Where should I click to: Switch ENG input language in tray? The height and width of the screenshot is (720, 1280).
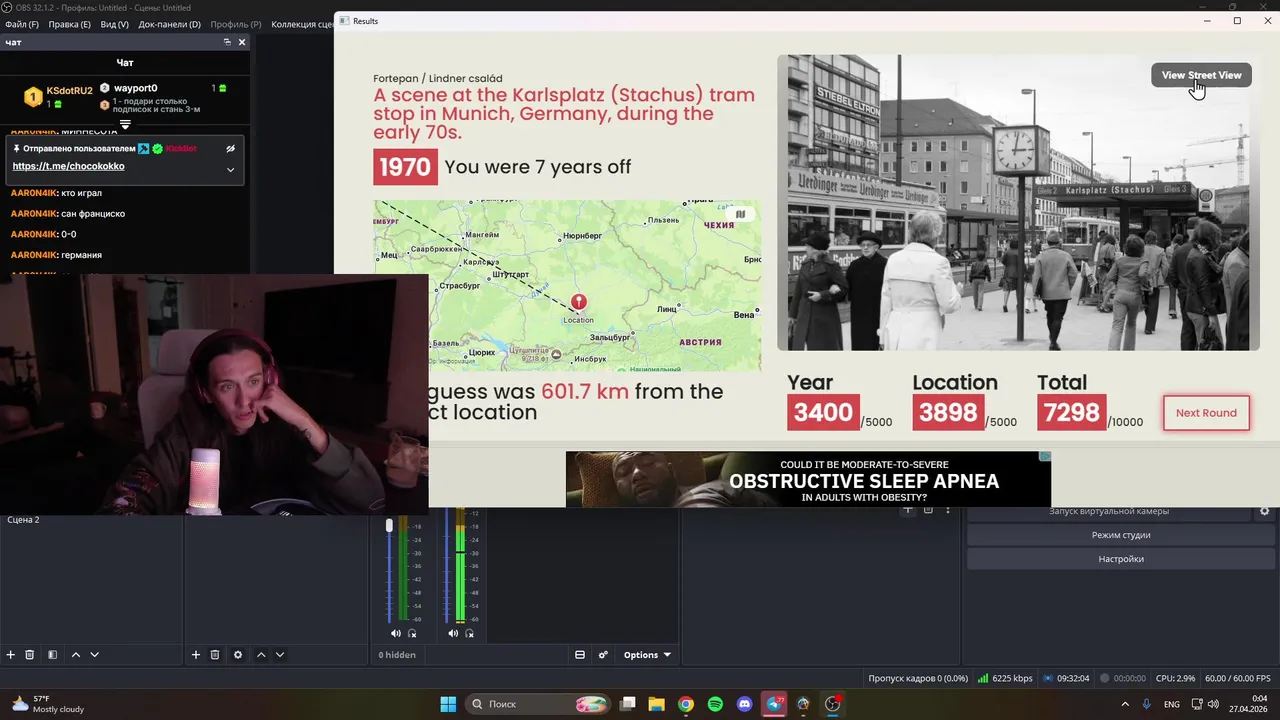coord(1172,704)
